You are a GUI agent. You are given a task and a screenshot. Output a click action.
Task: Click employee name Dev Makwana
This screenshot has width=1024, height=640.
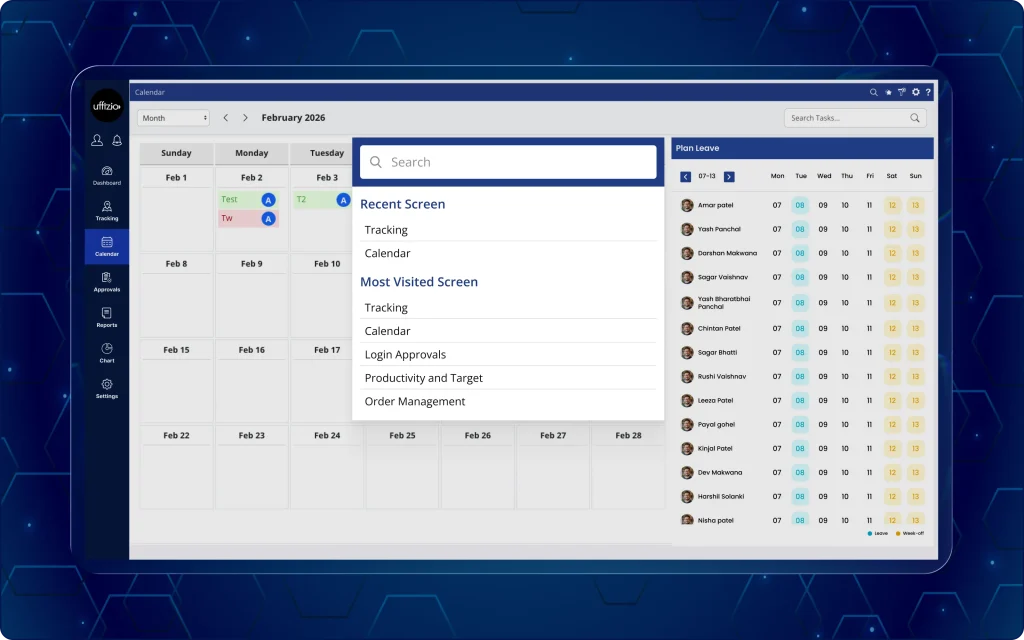[x=720, y=473]
